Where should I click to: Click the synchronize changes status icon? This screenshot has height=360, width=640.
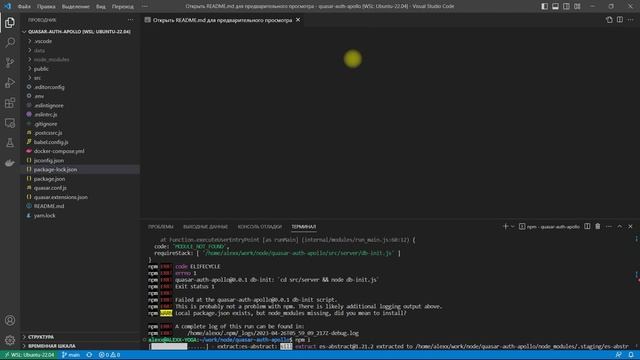click(89, 355)
